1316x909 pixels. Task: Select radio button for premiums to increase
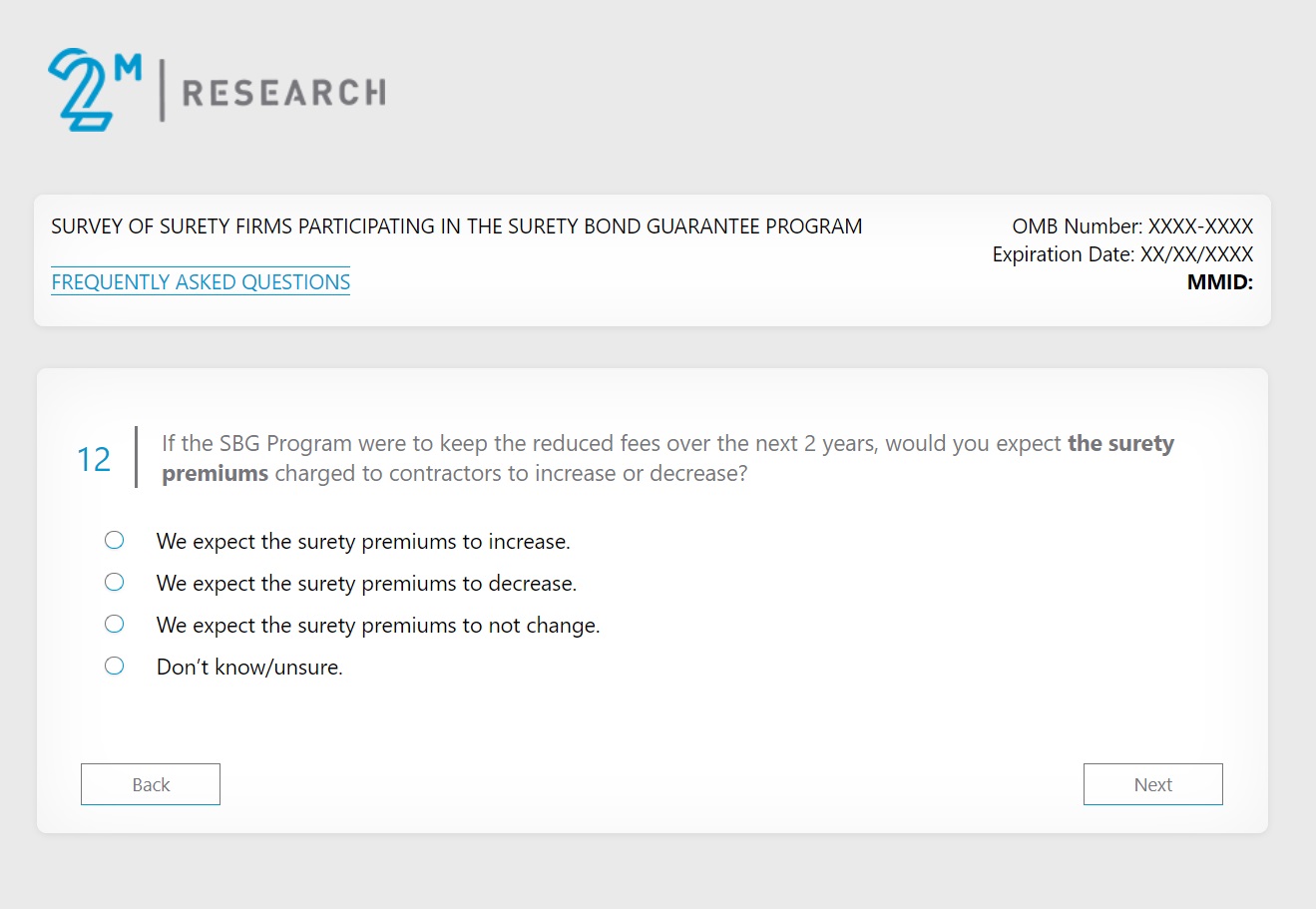[x=115, y=541]
